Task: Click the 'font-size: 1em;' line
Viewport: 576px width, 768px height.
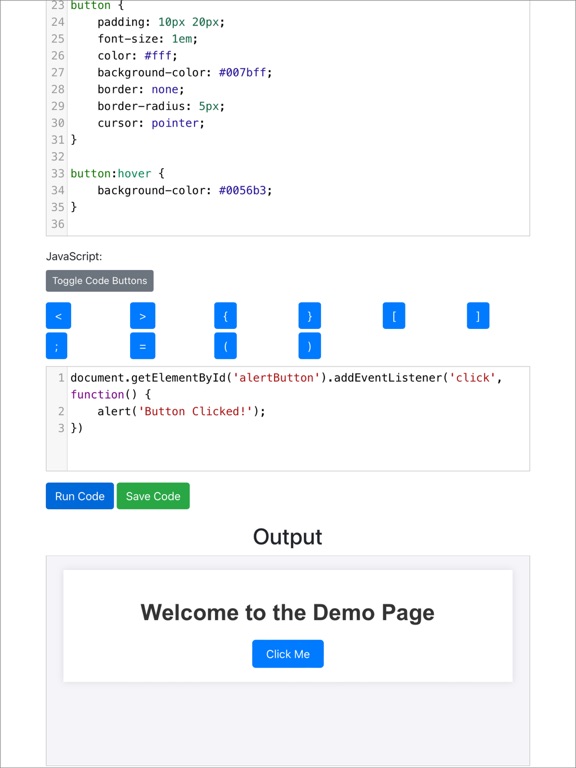Action: tap(147, 39)
